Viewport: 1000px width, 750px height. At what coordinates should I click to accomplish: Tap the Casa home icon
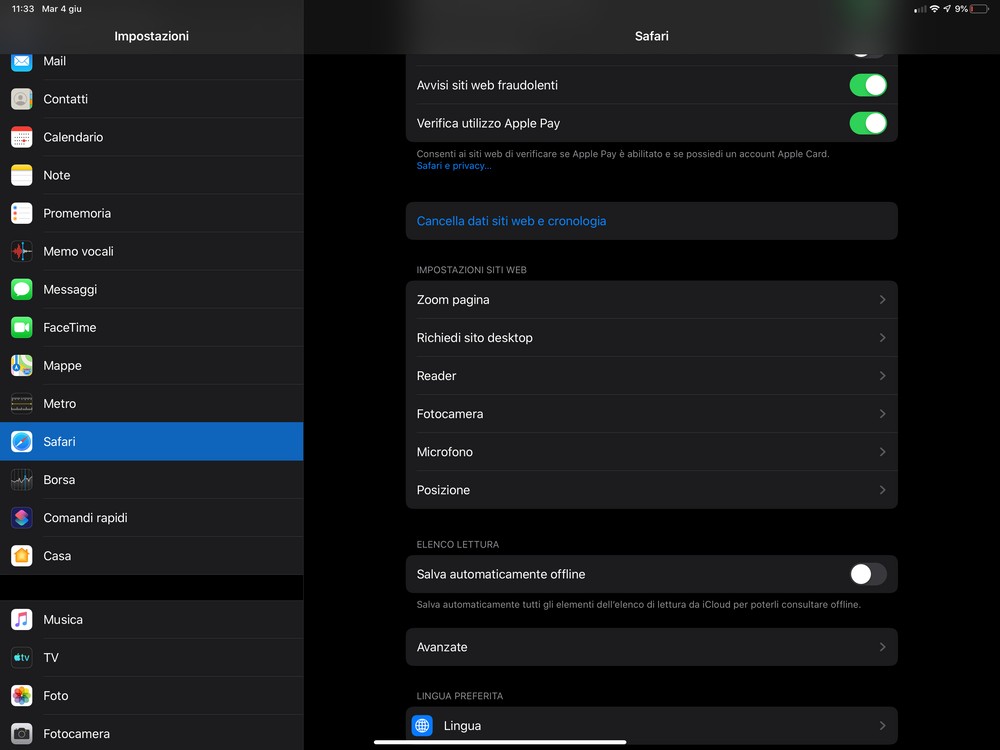pos(22,555)
